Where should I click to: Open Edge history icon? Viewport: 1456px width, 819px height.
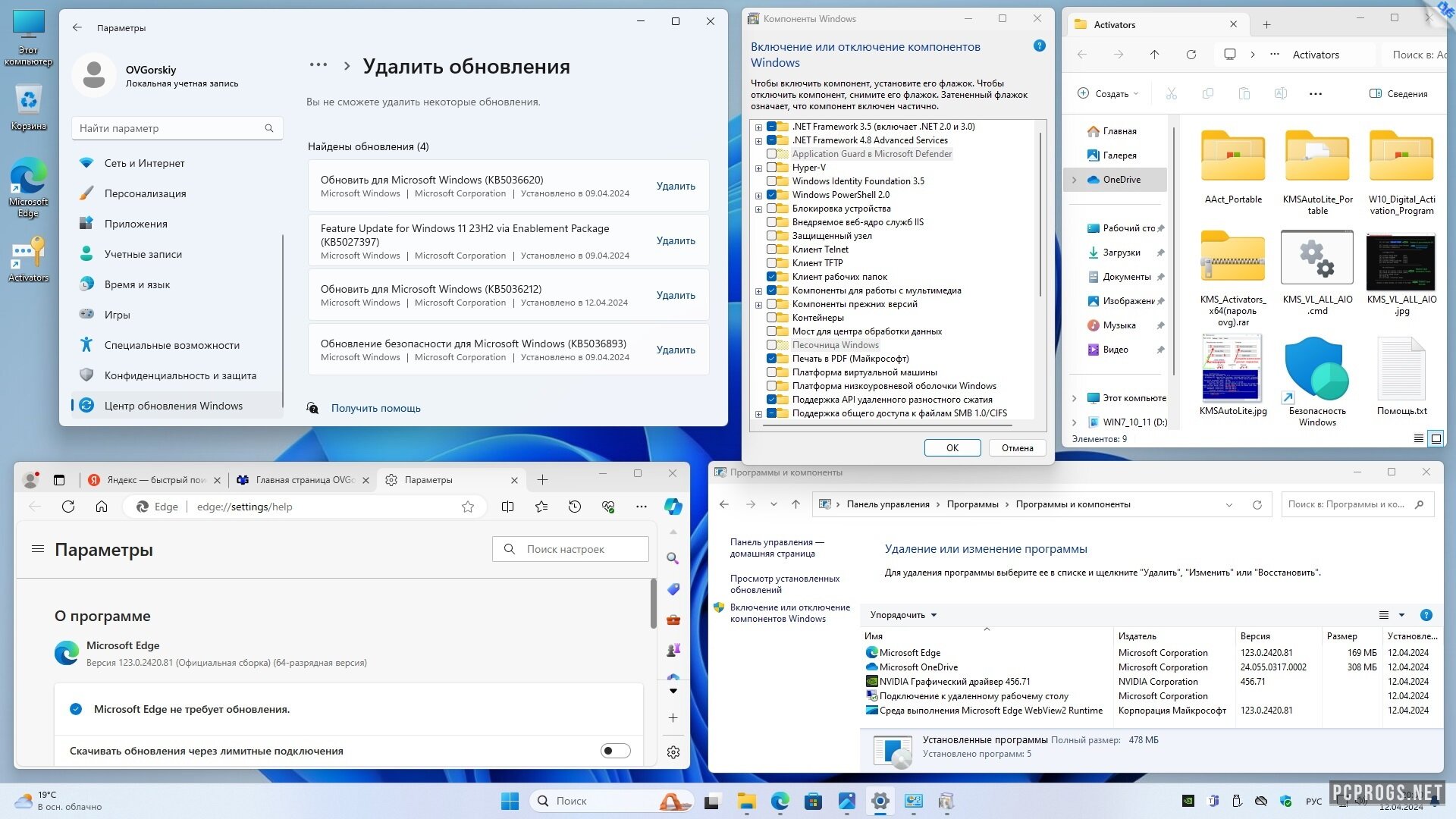(575, 507)
